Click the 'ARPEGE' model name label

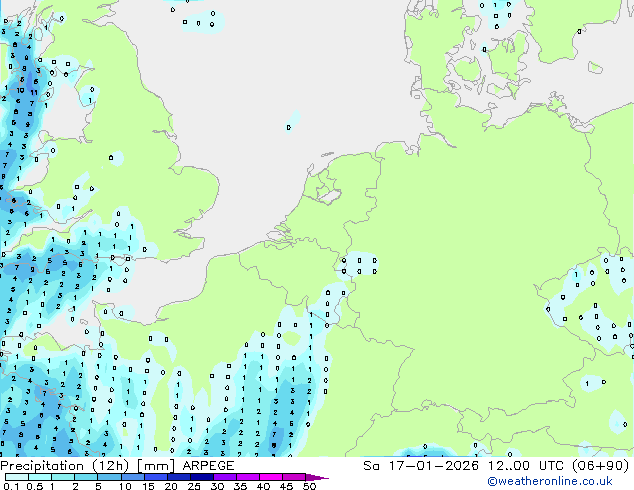tap(208, 466)
